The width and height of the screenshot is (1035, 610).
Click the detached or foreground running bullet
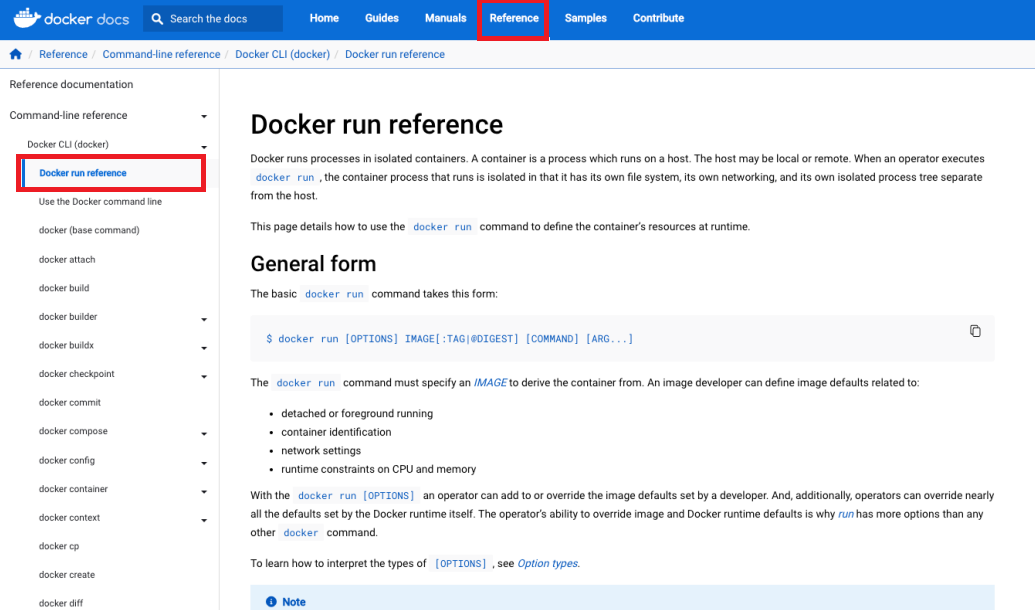[x=357, y=413]
